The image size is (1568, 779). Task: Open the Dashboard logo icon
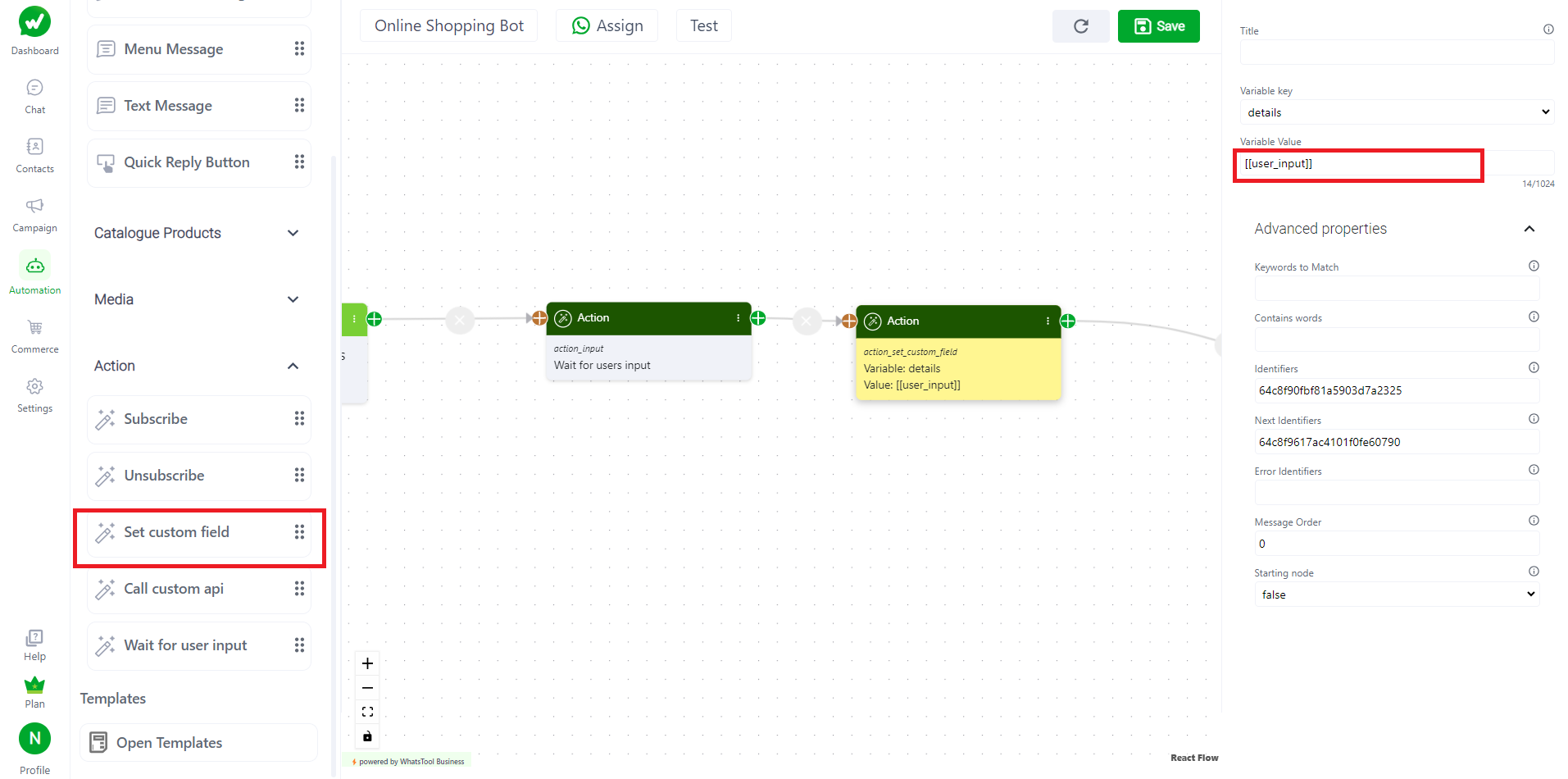tap(34, 22)
